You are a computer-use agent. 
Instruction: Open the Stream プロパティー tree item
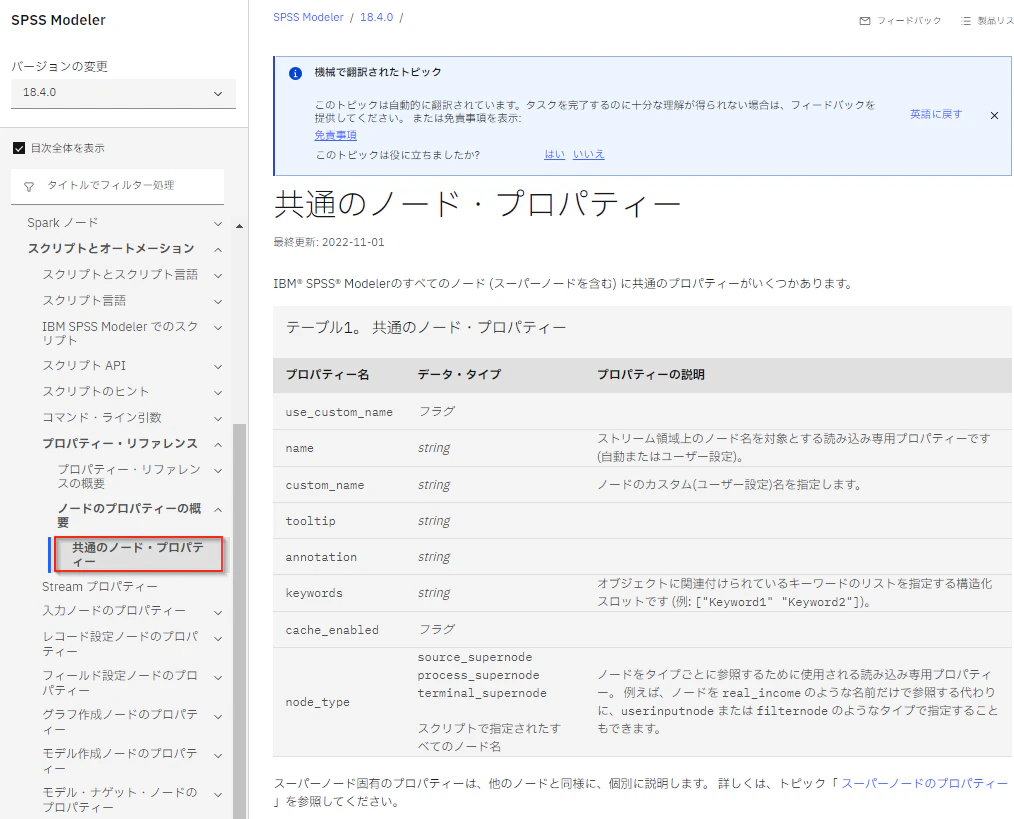100,587
